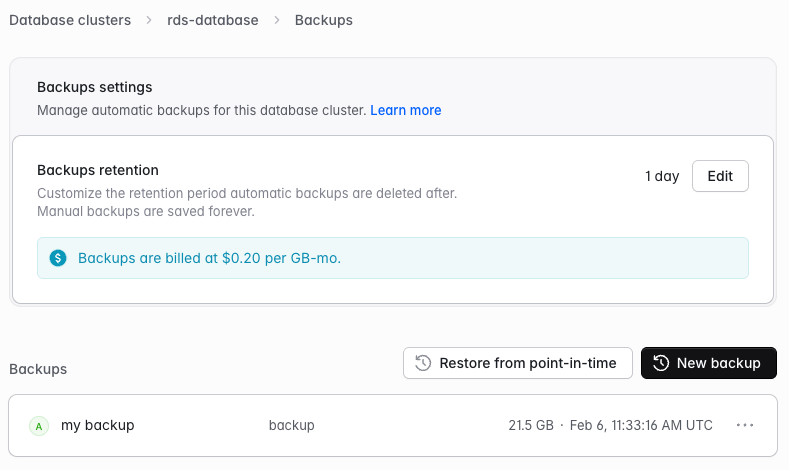The width and height of the screenshot is (789, 470).
Task: Click the chevron after Database clusters
Action: point(149,20)
